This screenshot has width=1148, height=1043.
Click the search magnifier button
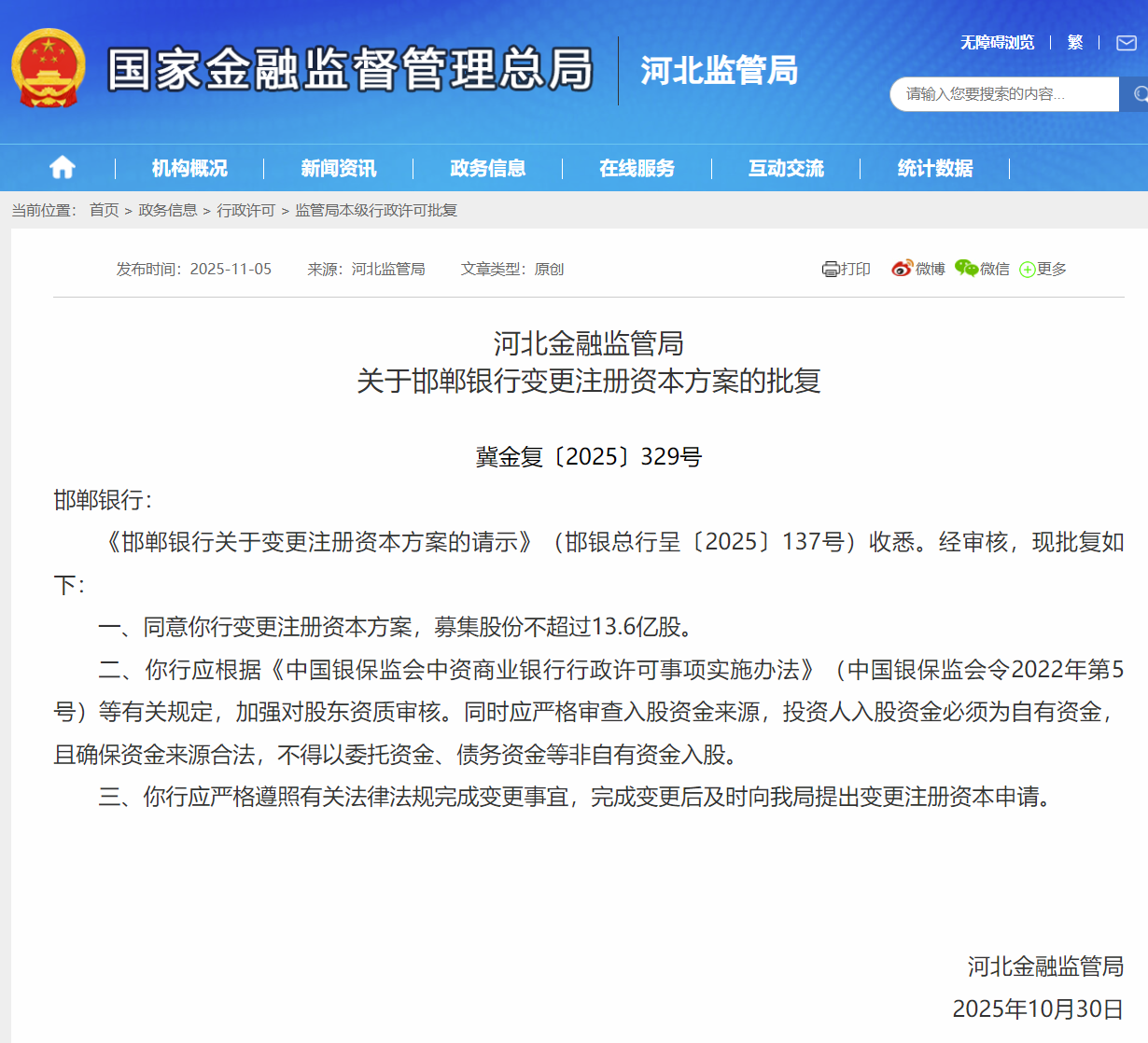click(x=1137, y=94)
